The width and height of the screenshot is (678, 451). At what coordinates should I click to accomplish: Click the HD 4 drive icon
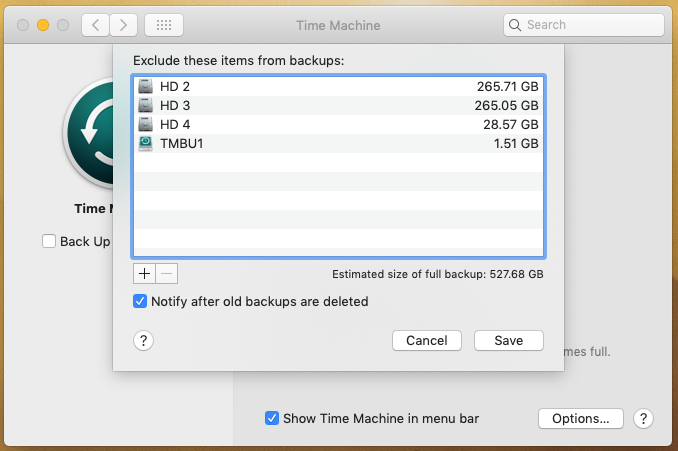tap(145, 124)
